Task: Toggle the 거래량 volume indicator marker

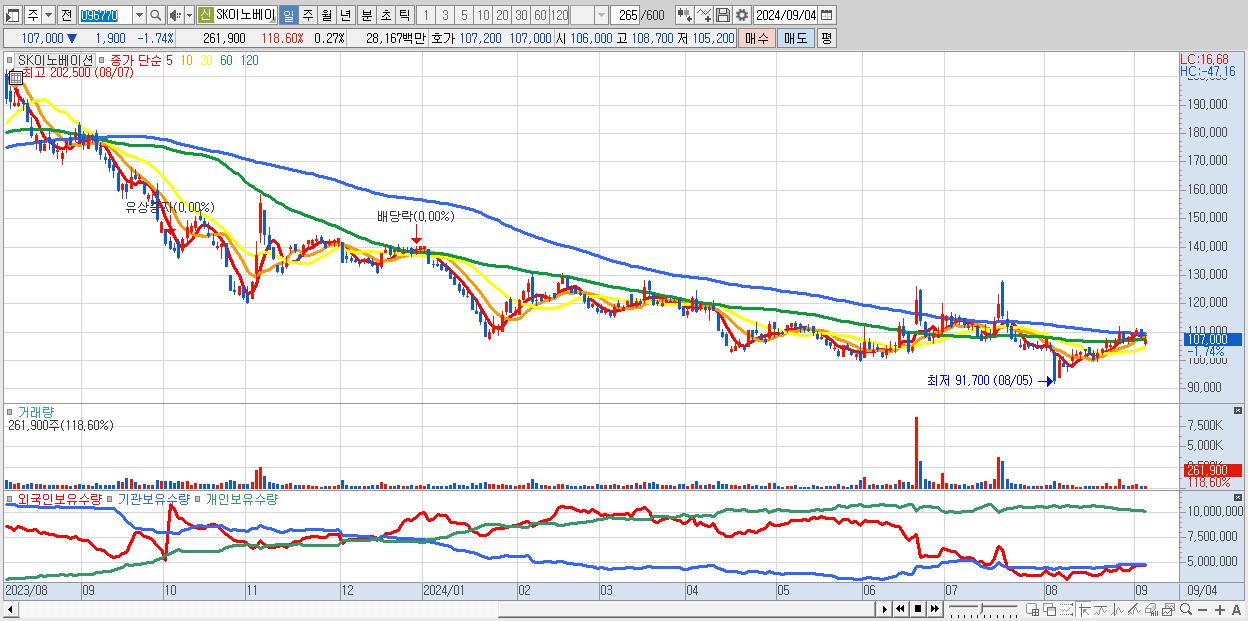Action: tap(10, 411)
